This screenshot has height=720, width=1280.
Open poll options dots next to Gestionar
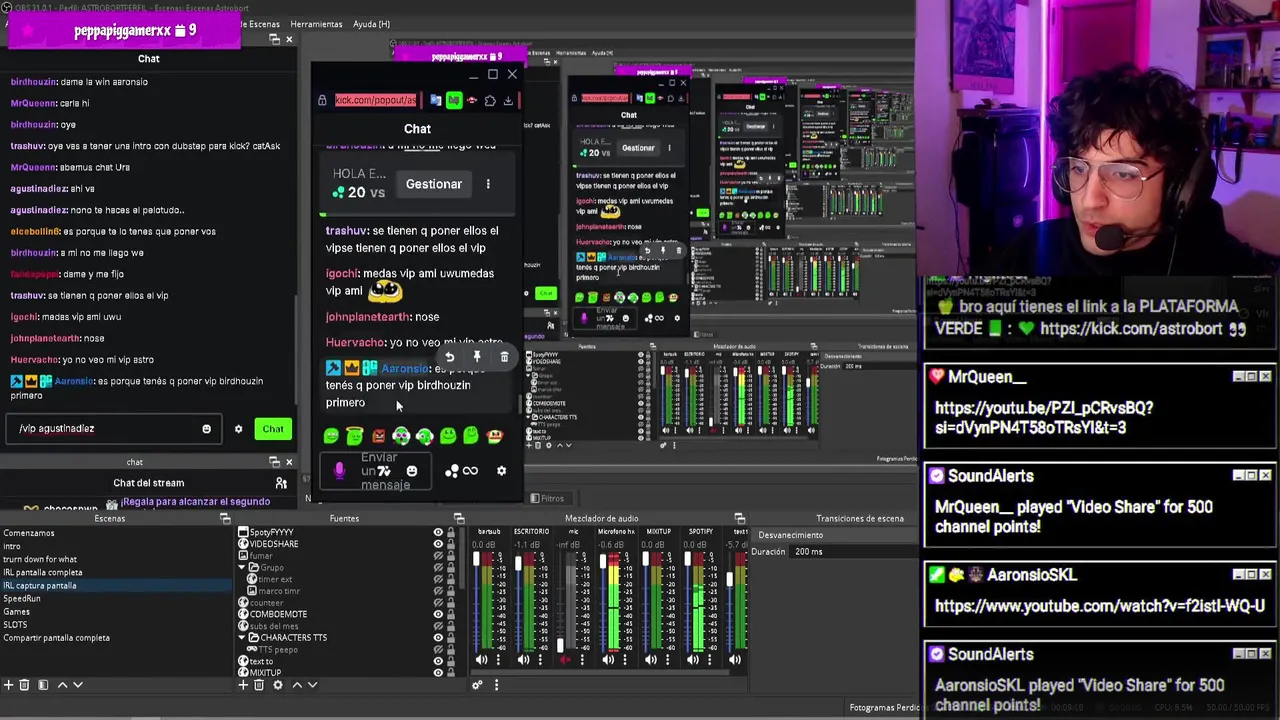[488, 184]
